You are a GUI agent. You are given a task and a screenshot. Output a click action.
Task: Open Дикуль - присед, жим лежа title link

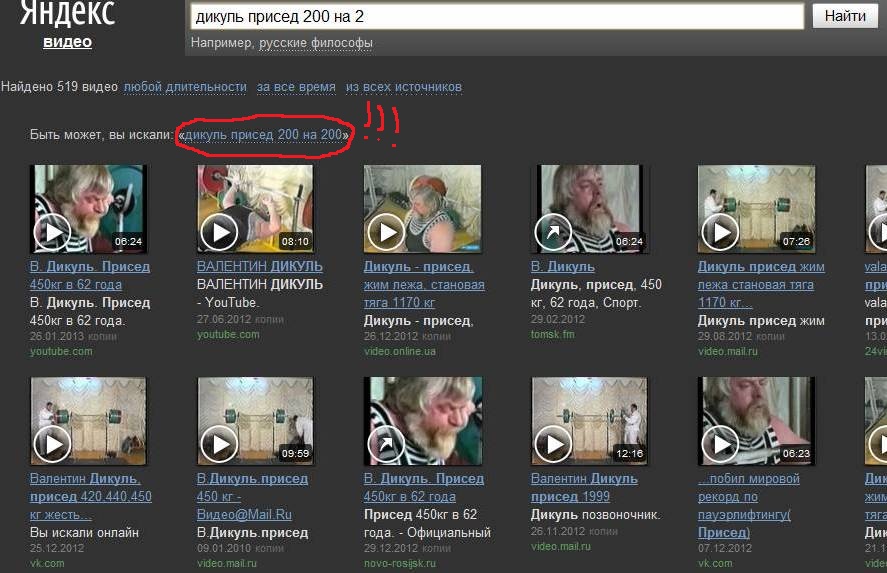click(x=424, y=285)
